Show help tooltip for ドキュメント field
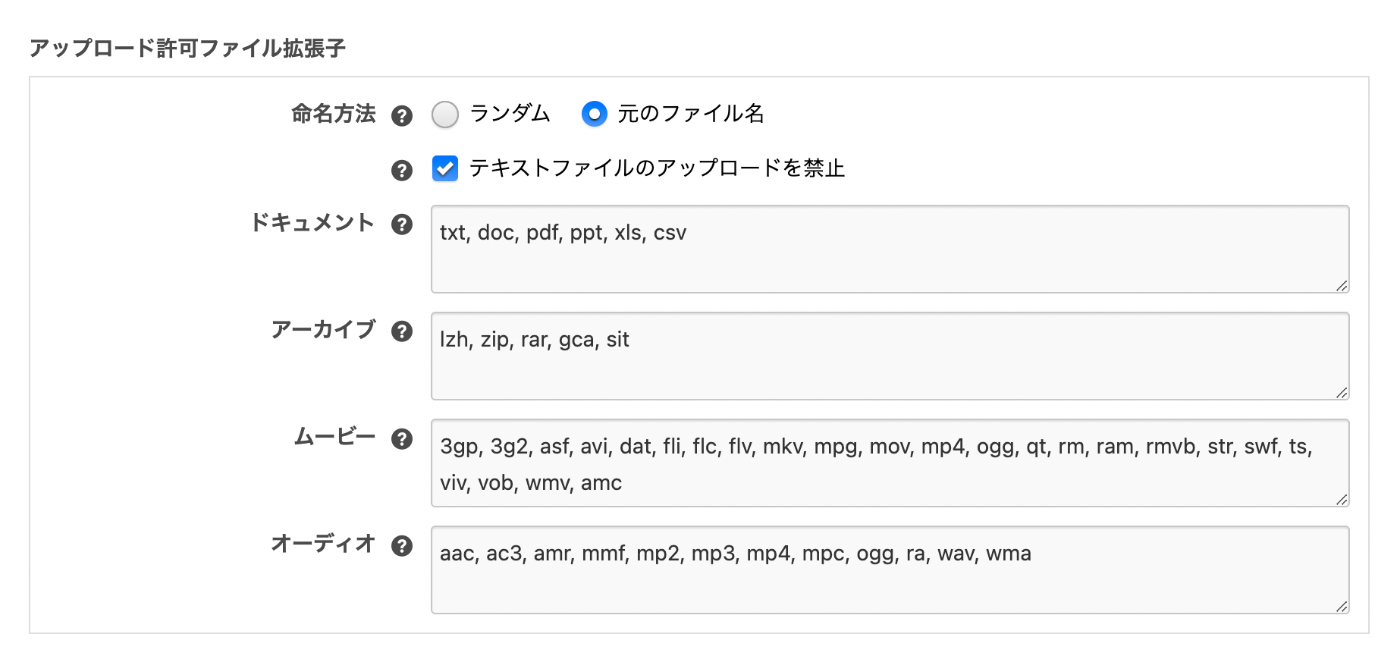This screenshot has width=1400, height=661. 402,225
